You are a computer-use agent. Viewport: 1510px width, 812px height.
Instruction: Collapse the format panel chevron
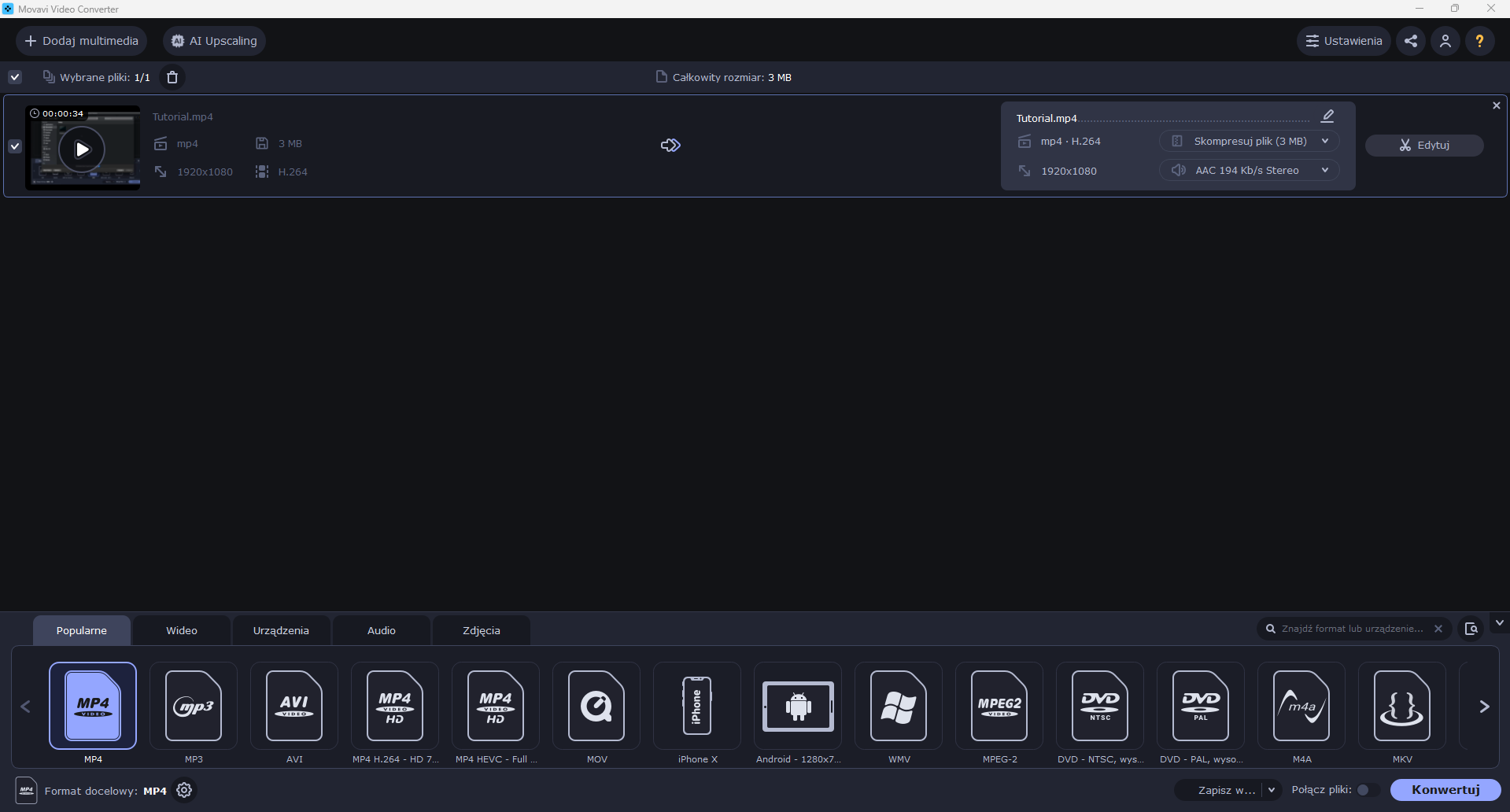(x=1500, y=622)
